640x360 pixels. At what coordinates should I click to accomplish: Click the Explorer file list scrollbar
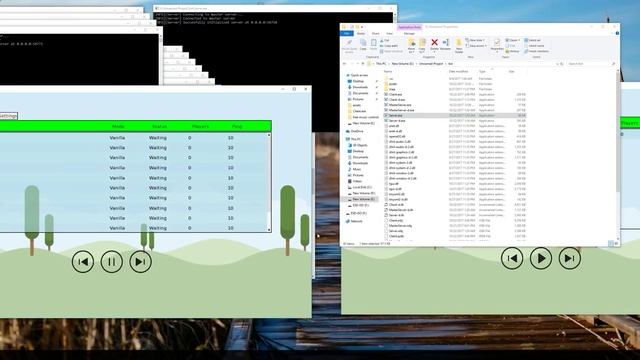click(618, 155)
